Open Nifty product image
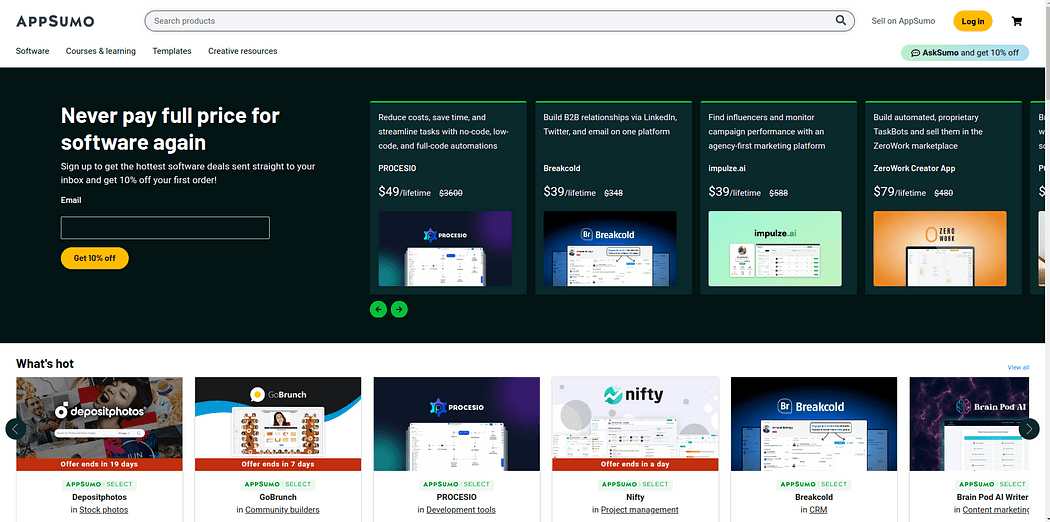This screenshot has width=1050, height=522. 635,424
